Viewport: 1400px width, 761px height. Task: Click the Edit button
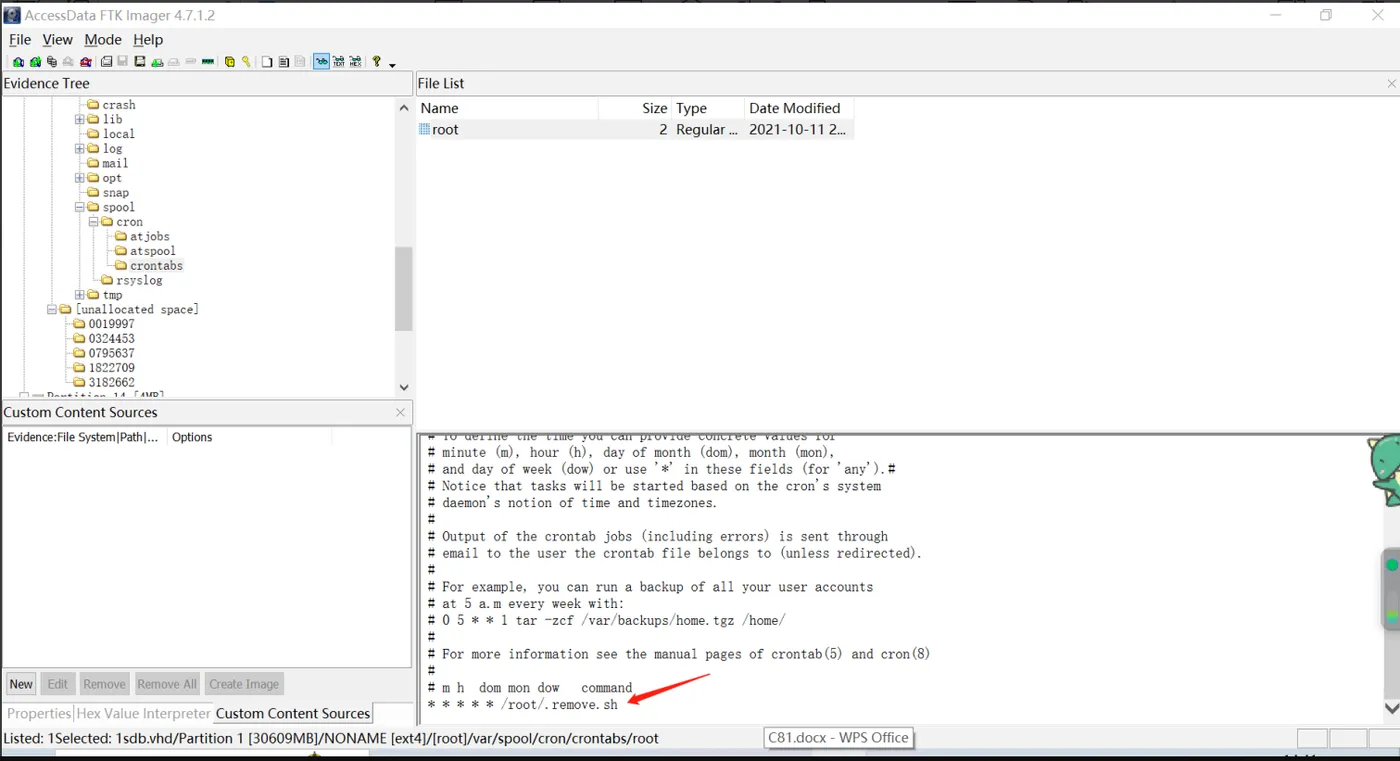58,684
